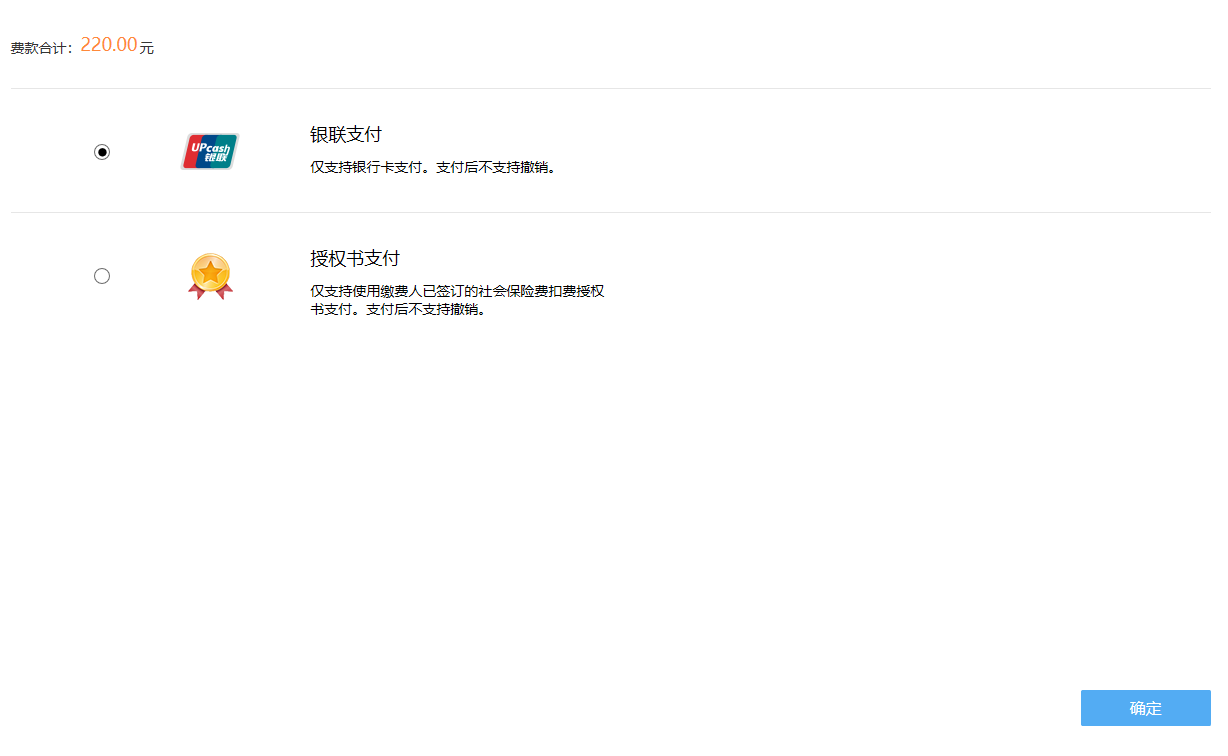Click the gold medal authorization icon
Screen dimensions: 1228x756
[210, 276]
